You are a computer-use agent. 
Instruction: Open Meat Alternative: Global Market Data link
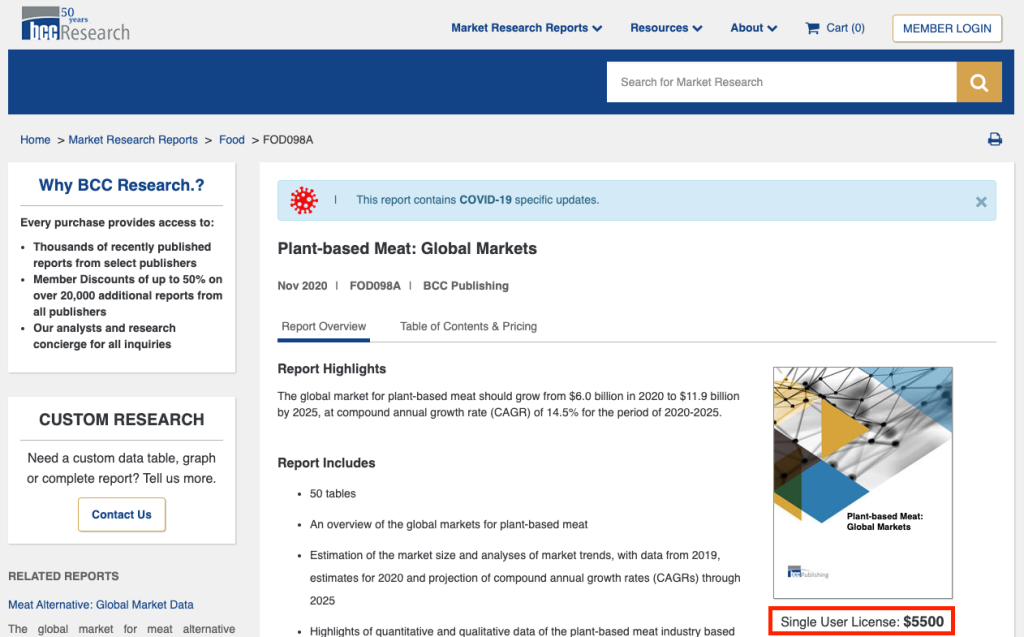[x=101, y=605]
